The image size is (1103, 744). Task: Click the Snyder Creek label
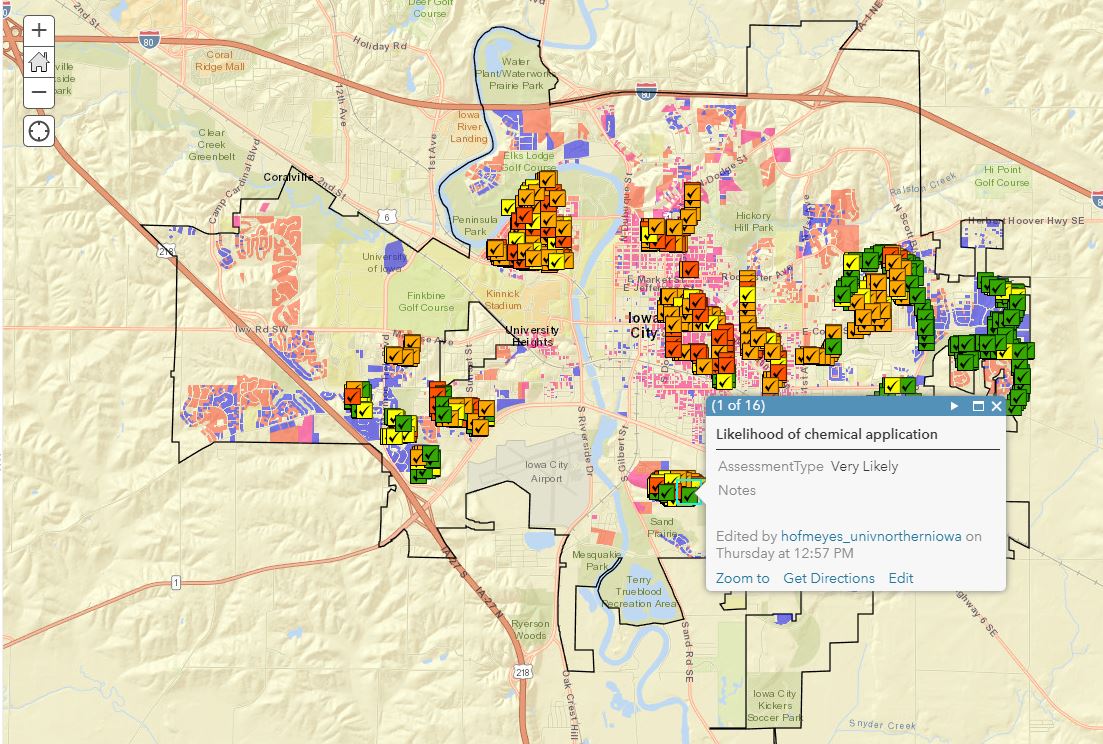click(x=882, y=724)
